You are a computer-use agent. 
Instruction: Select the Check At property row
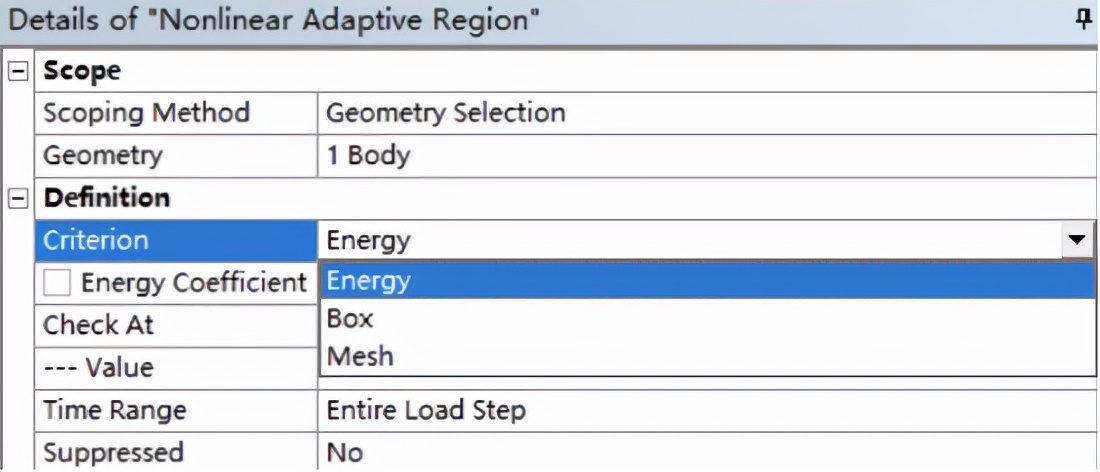[98, 325]
